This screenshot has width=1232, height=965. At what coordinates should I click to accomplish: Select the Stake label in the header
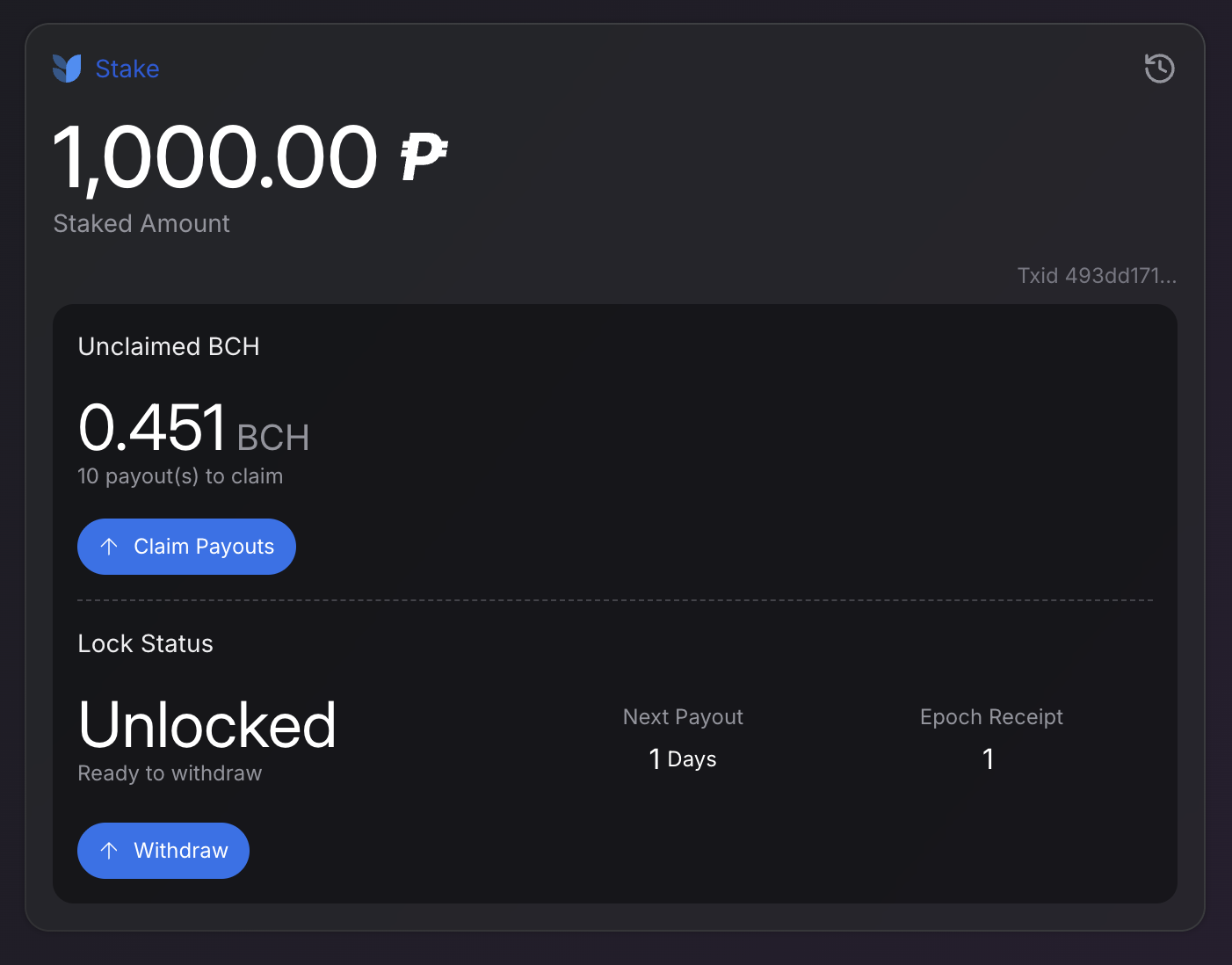(x=128, y=68)
